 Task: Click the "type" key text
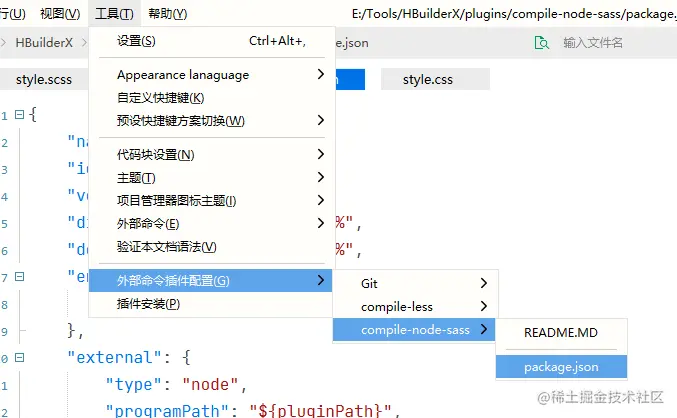(x=133, y=384)
